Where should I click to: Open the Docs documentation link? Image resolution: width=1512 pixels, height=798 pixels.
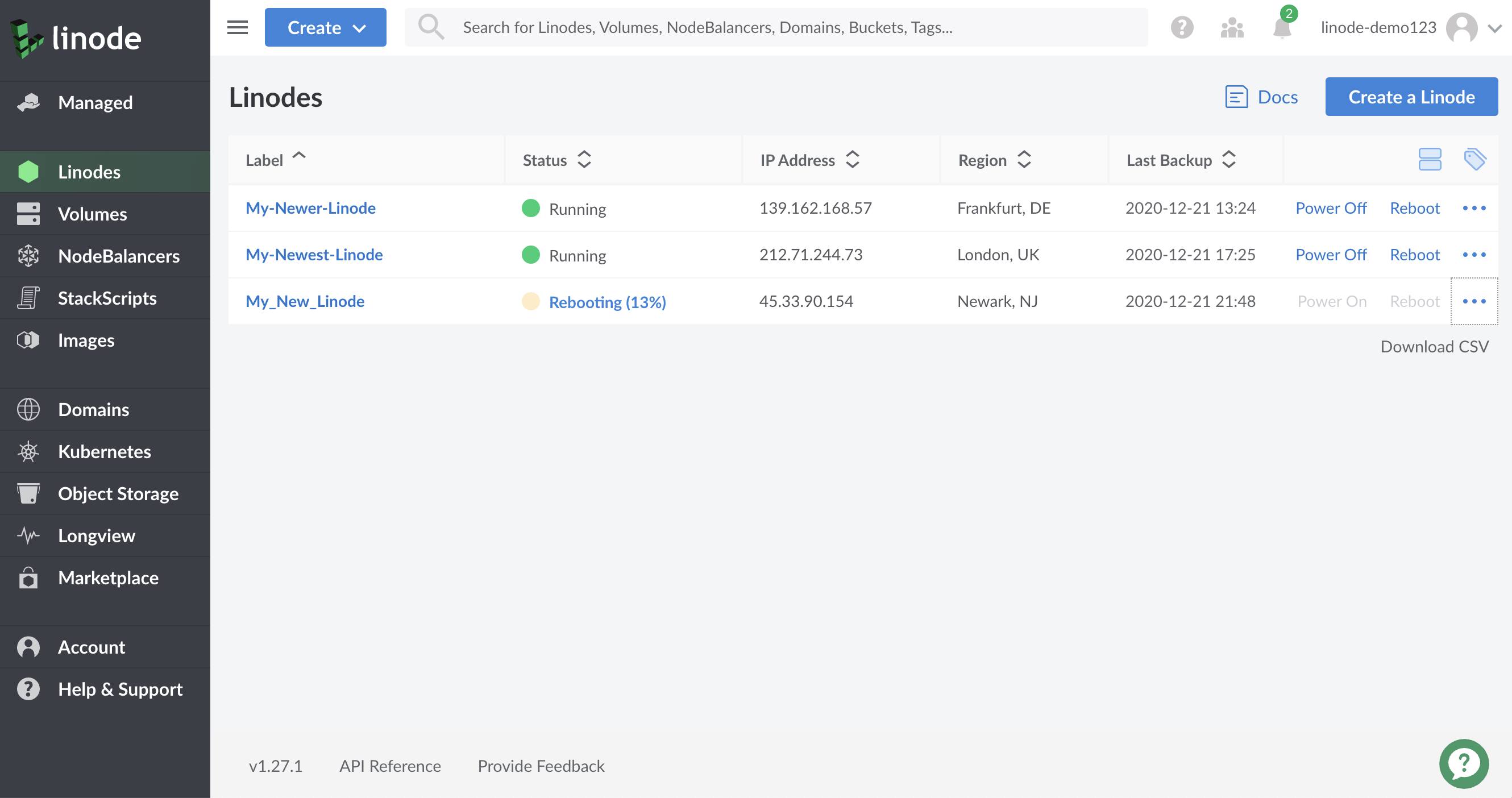pyautogui.click(x=1262, y=97)
